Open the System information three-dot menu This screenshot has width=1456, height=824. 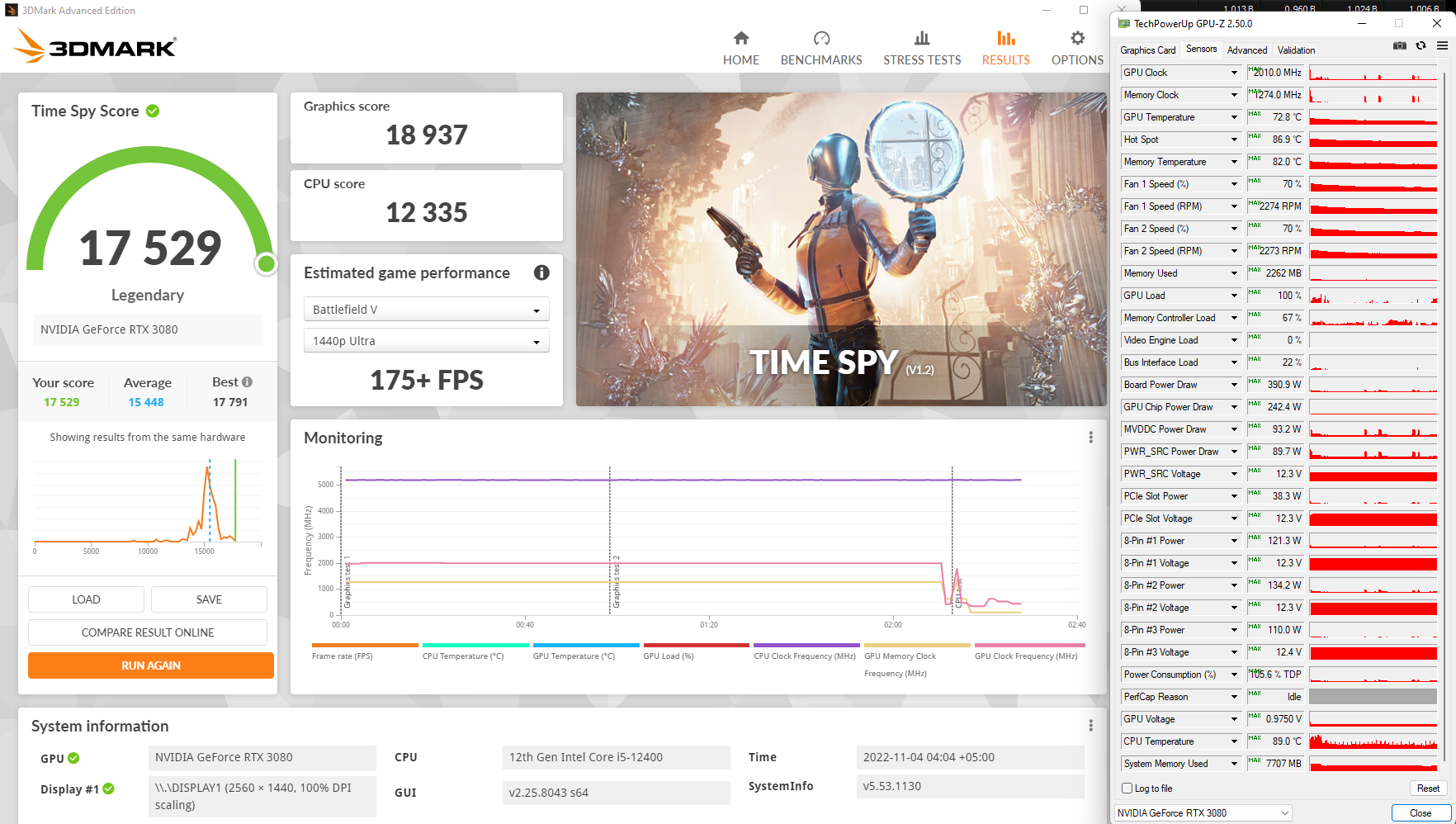click(1090, 726)
